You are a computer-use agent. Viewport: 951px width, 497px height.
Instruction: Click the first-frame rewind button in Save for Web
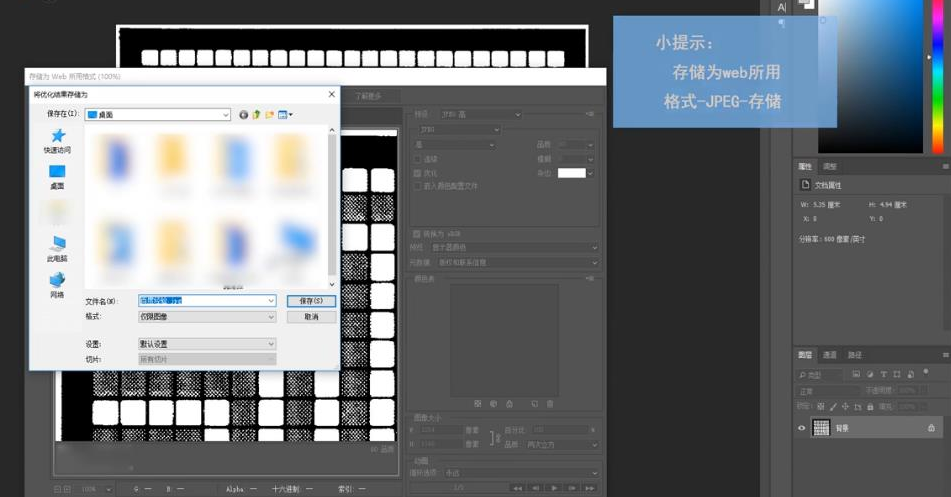517,488
